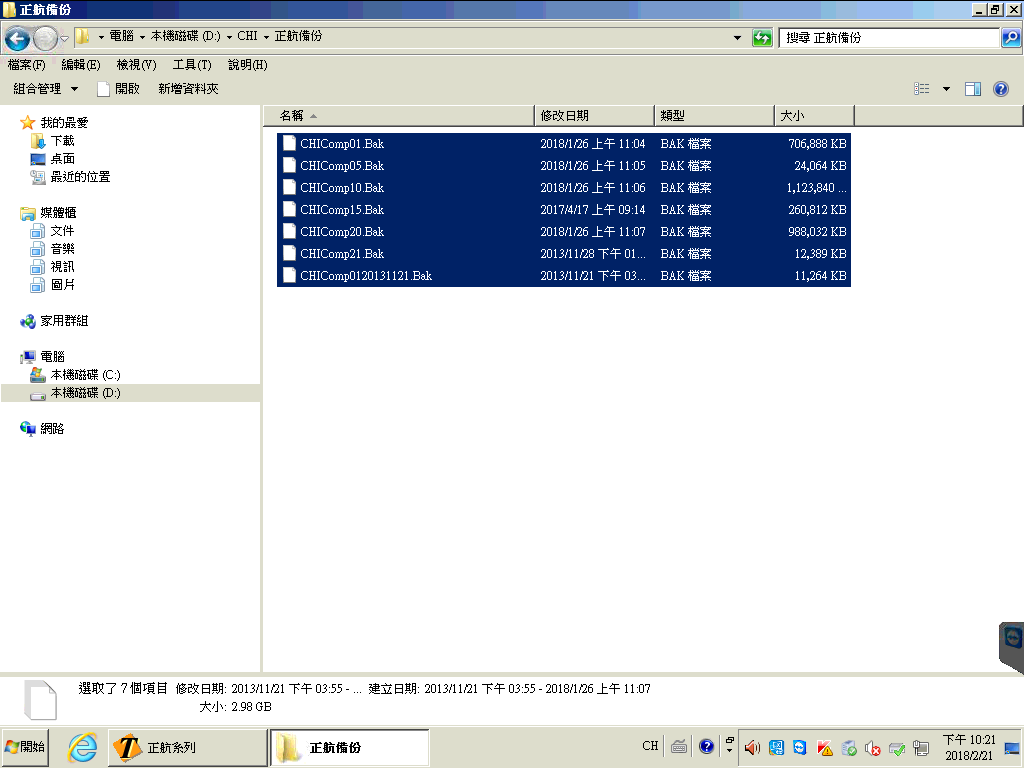Open 音樂 library
This screenshot has height=768, width=1024.
[x=63, y=249]
